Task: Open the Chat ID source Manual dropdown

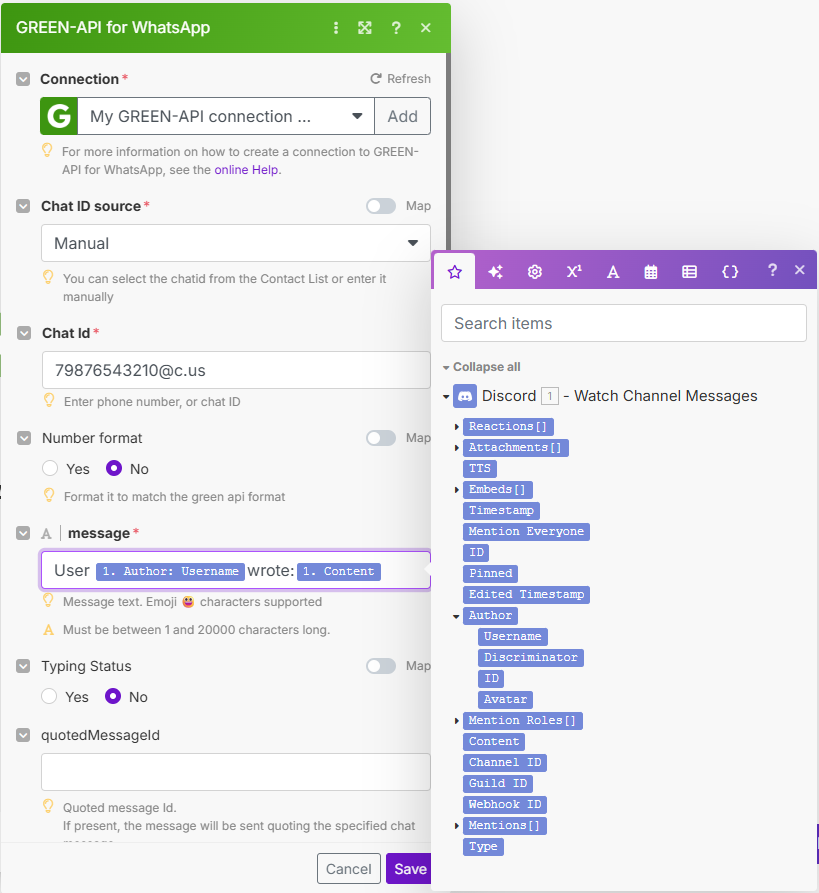Action: pyautogui.click(x=235, y=243)
